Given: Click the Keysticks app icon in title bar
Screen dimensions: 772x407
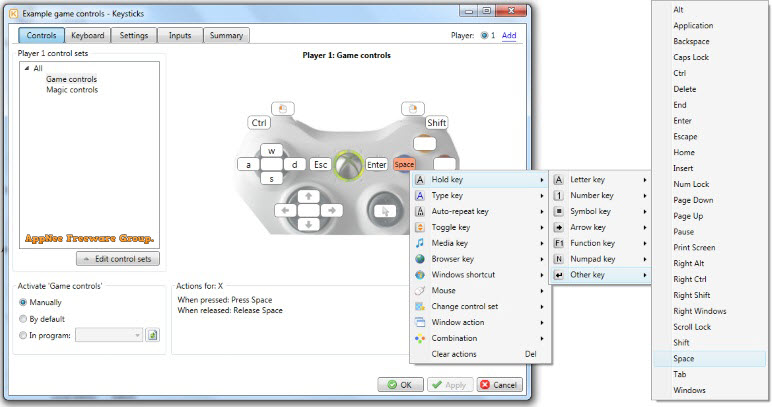Looking at the screenshot, I should (x=14, y=14).
